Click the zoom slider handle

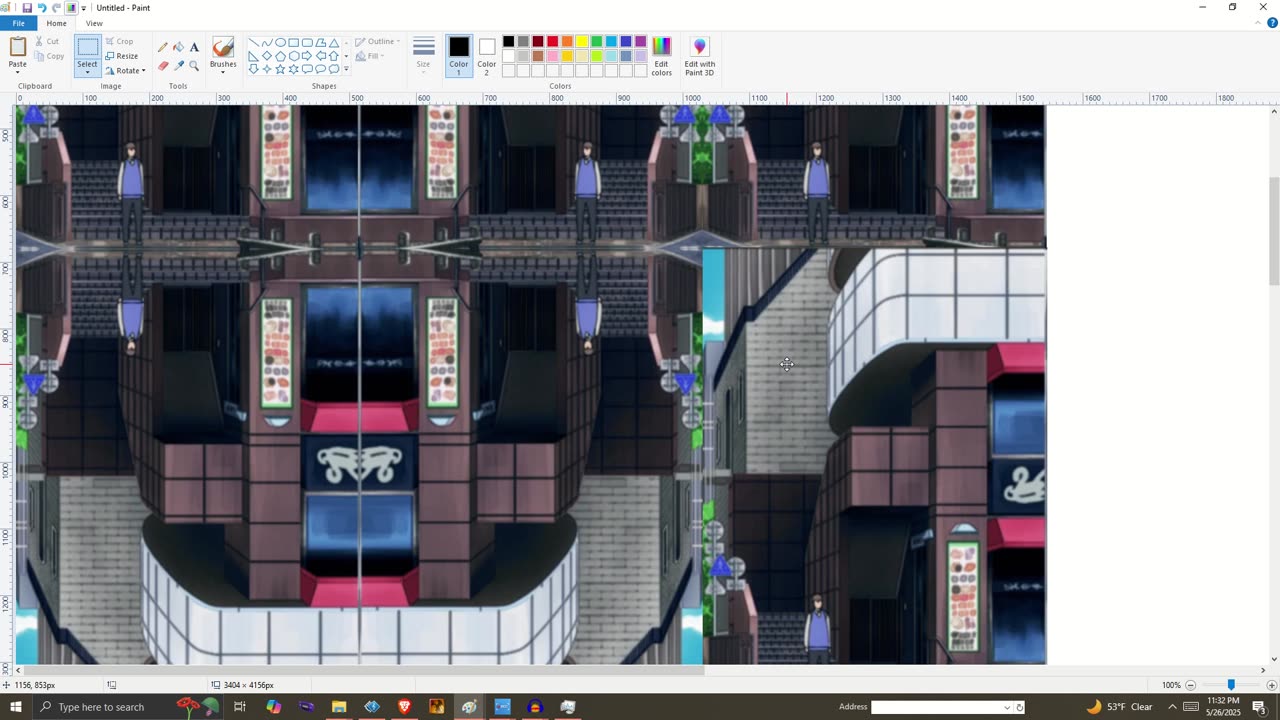1231,685
